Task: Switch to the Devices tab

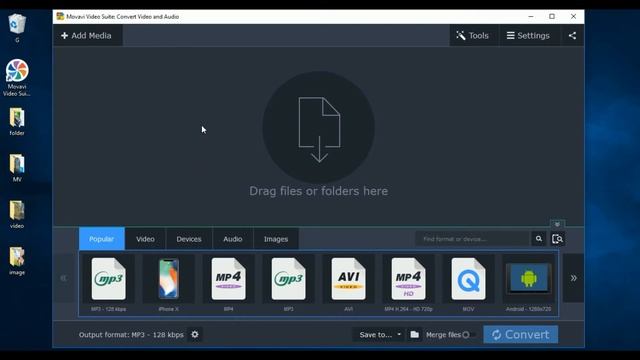Action: coord(189,239)
